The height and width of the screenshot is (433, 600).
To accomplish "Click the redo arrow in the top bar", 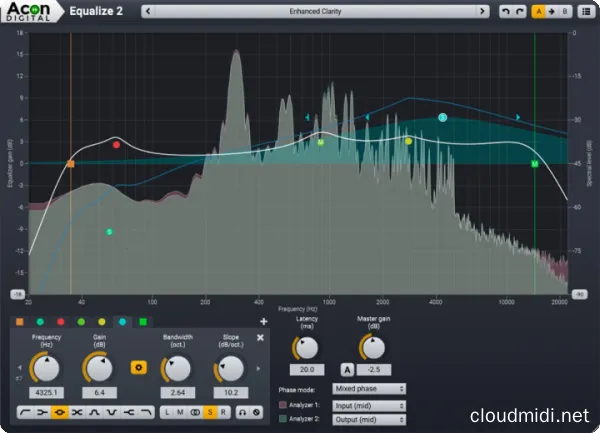I will [x=519, y=11].
